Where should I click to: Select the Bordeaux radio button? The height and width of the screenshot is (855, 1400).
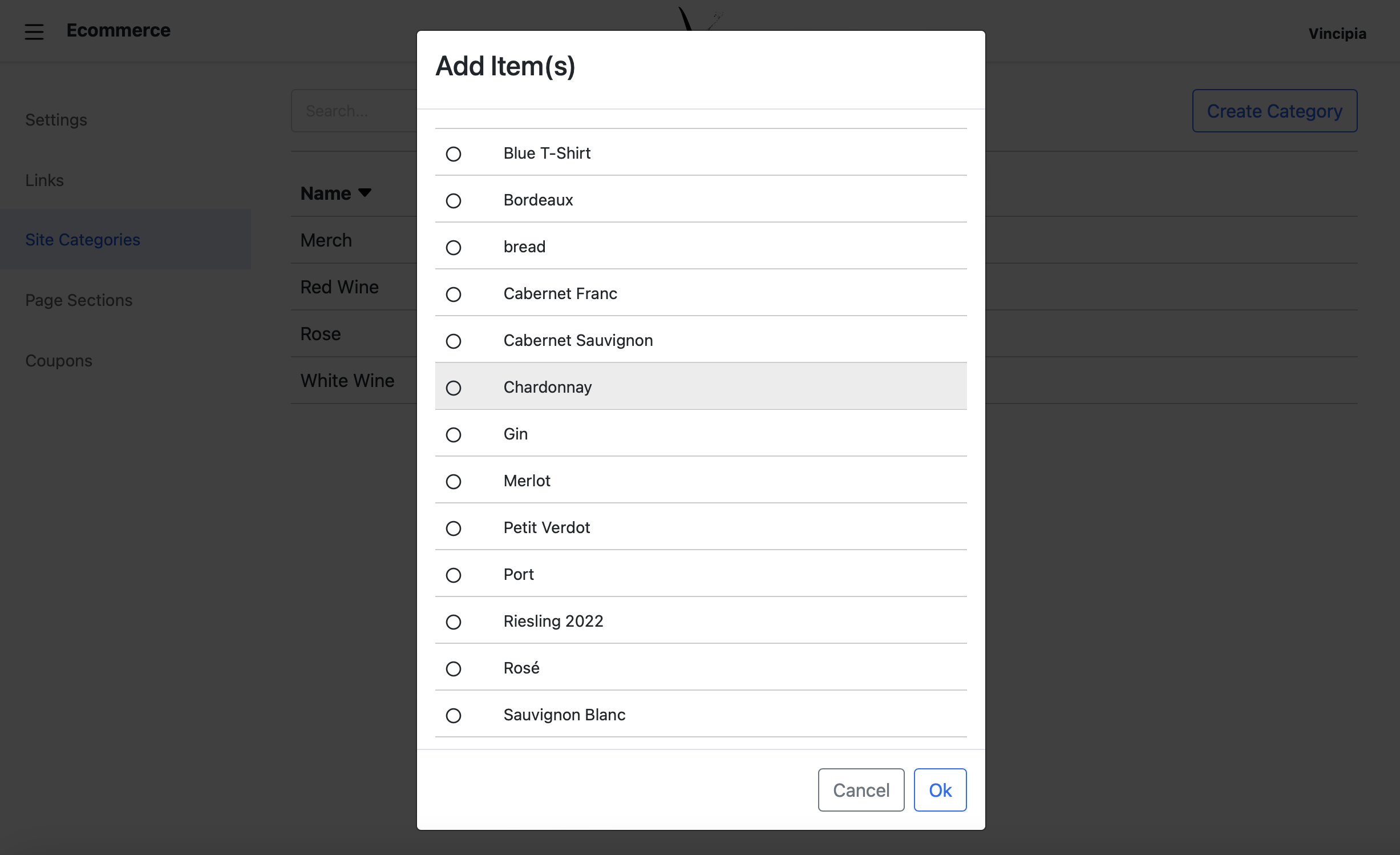coord(454,201)
